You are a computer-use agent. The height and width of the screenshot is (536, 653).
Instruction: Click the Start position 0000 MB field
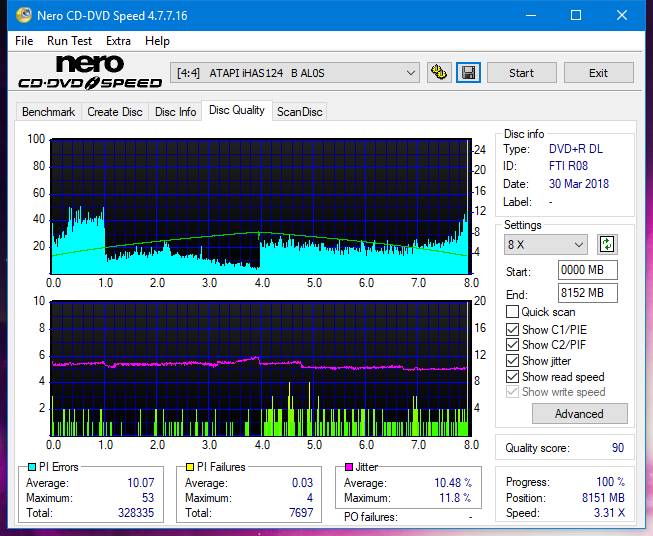(587, 270)
